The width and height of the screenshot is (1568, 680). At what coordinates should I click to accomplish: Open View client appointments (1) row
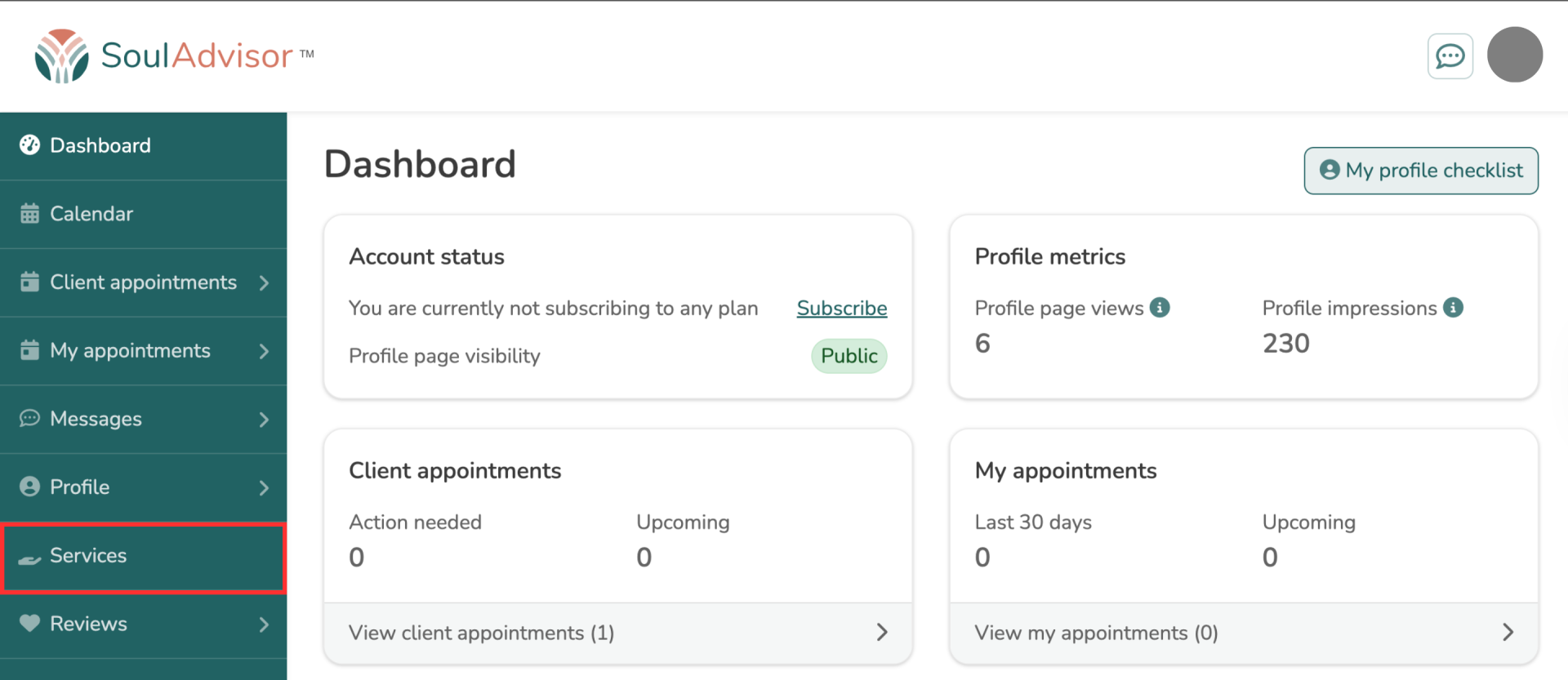coord(617,633)
